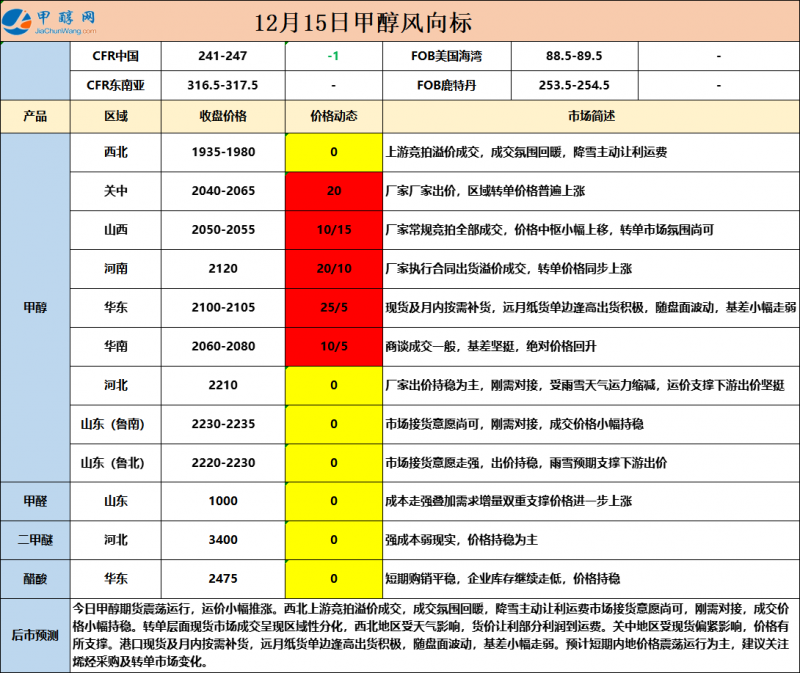Select the yellow 0 cell in 西北 row

(333, 152)
